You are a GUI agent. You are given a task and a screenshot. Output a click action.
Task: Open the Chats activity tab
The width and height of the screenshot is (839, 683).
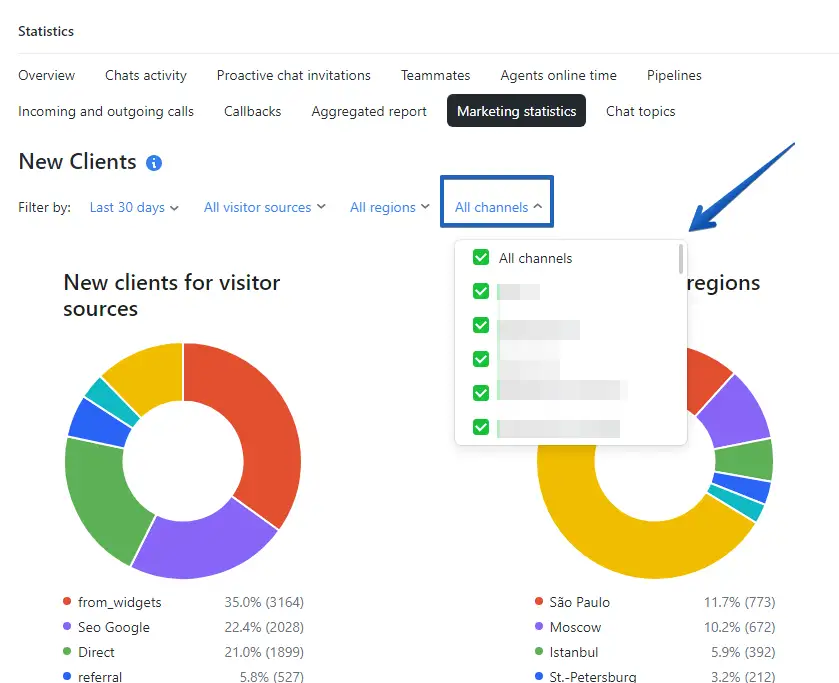tap(146, 75)
